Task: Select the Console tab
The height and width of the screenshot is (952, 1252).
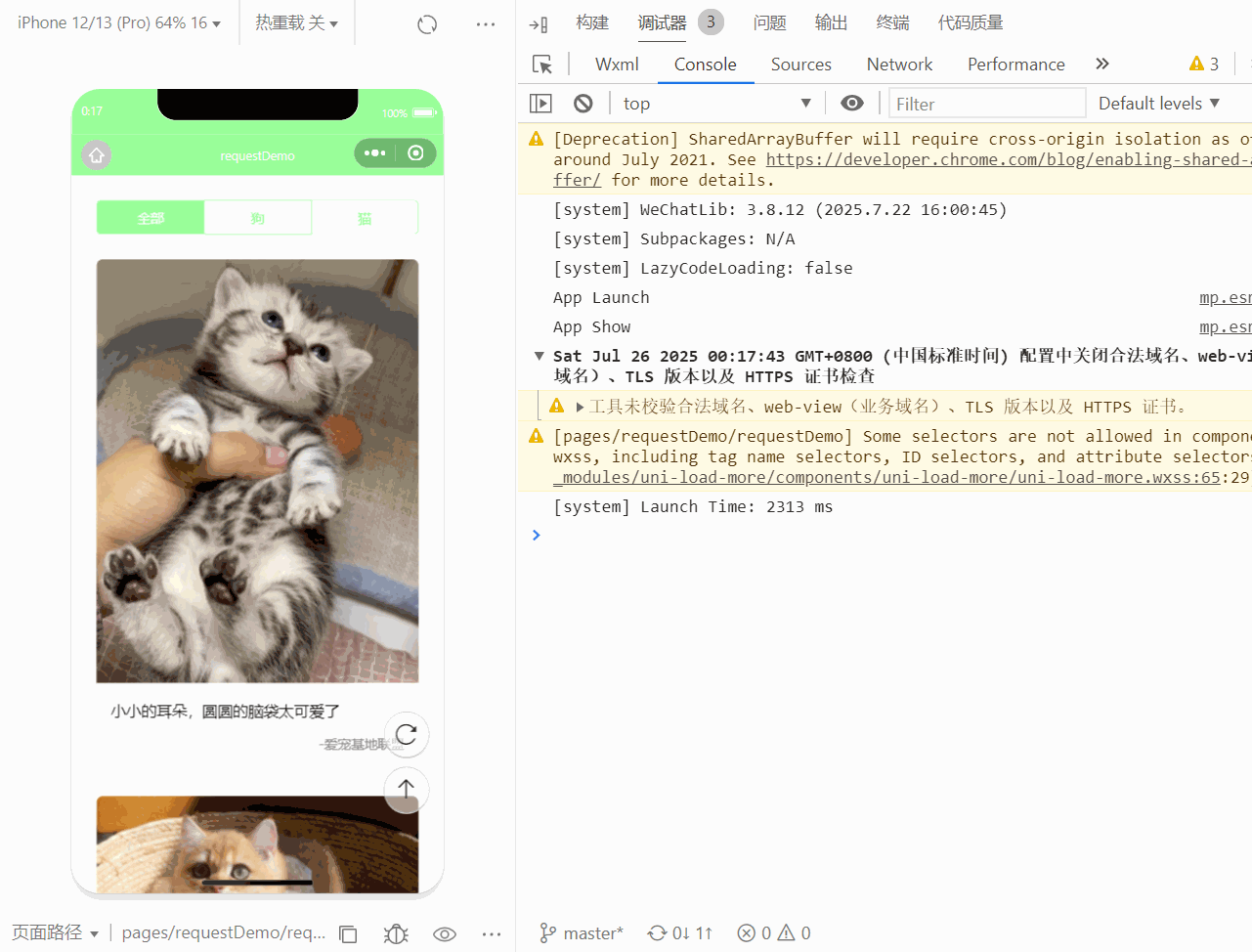Action: [705, 65]
